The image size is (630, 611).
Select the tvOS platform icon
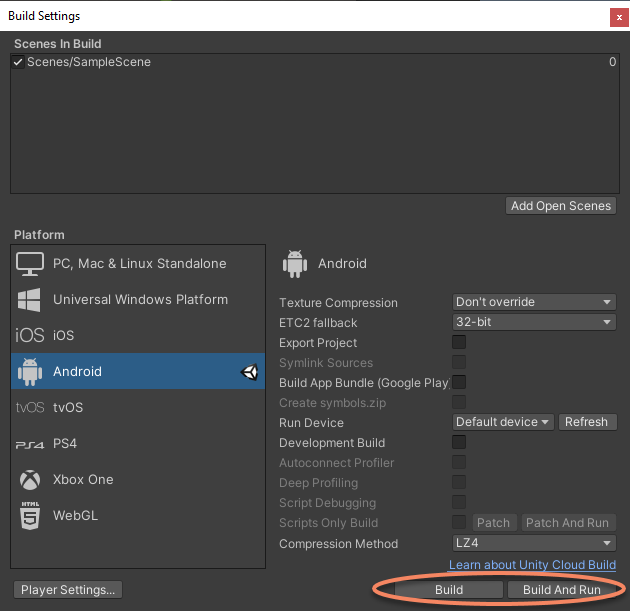click(x=30, y=408)
